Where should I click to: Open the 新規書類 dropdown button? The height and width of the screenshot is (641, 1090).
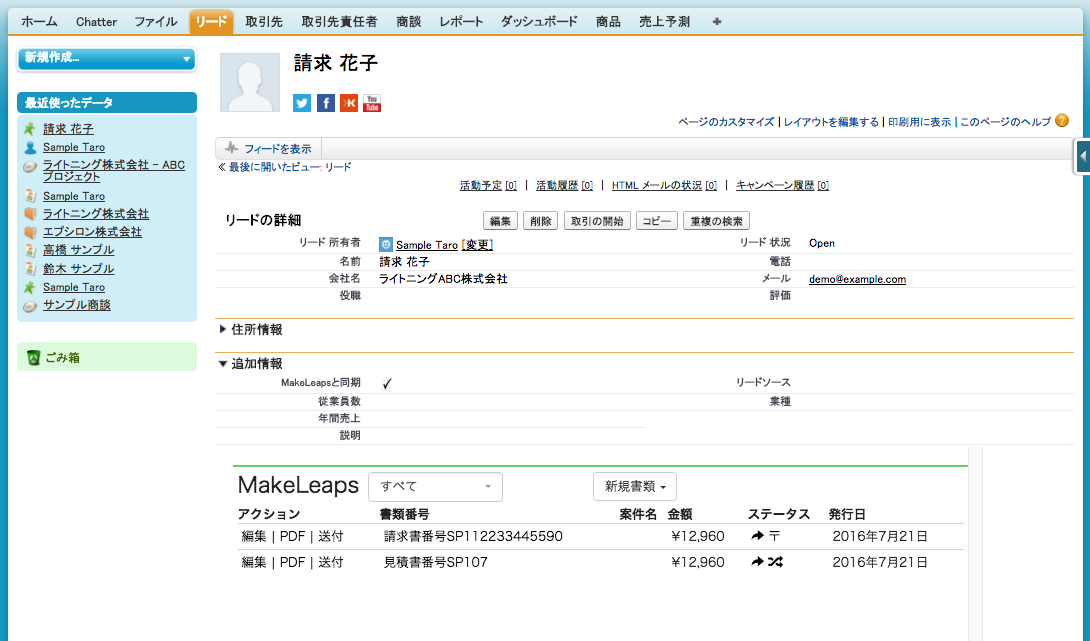click(635, 487)
